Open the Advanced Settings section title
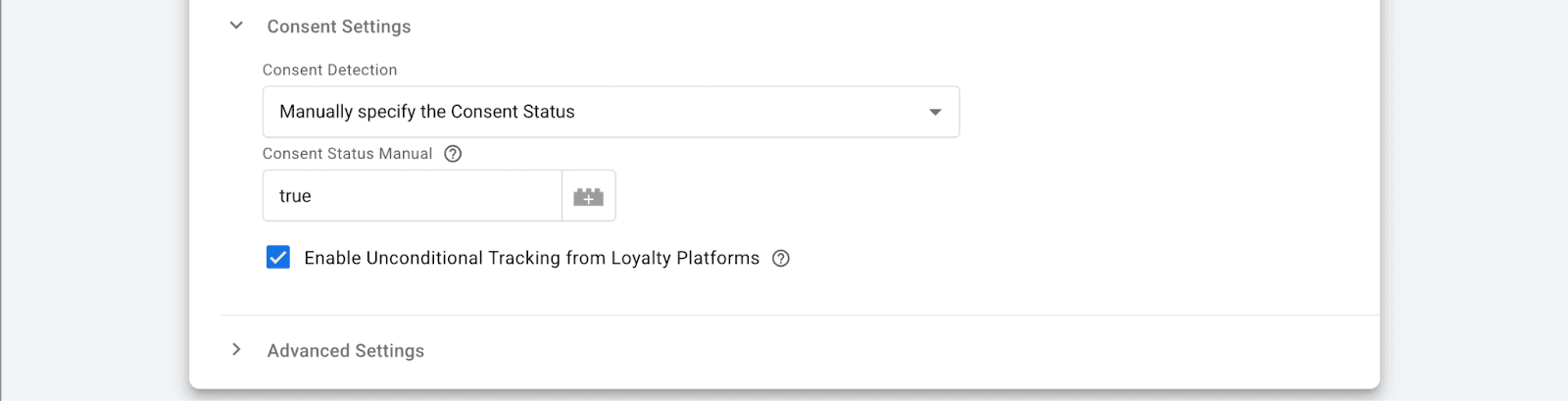This screenshot has width=1568, height=401. (x=345, y=351)
